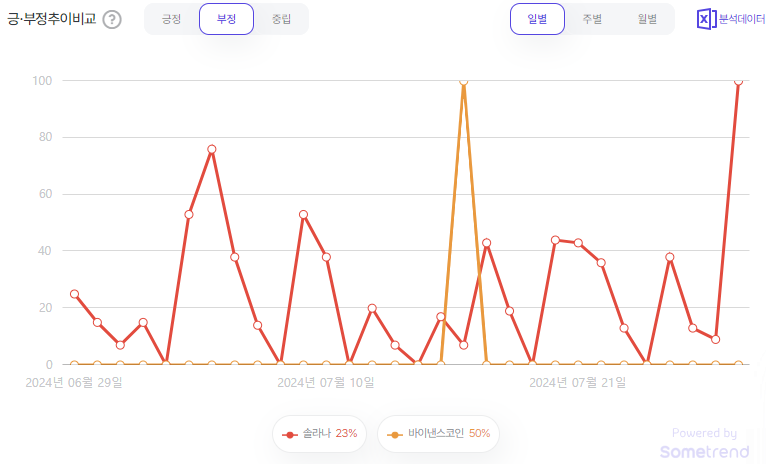Click the 2024년 07월 21일 axis label
This screenshot has height=464, width=766.
[577, 382]
